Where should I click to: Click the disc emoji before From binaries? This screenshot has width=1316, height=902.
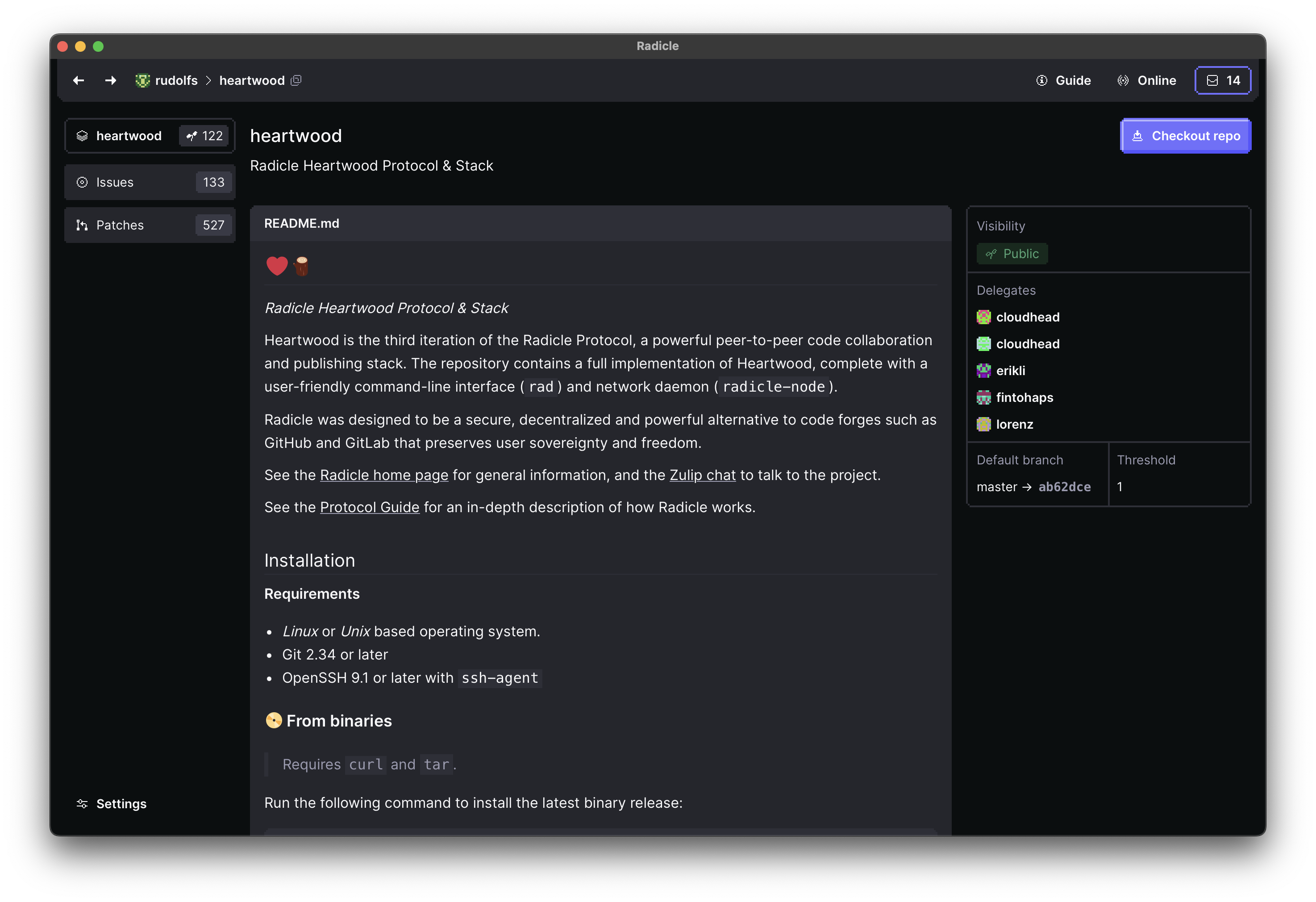(x=274, y=721)
